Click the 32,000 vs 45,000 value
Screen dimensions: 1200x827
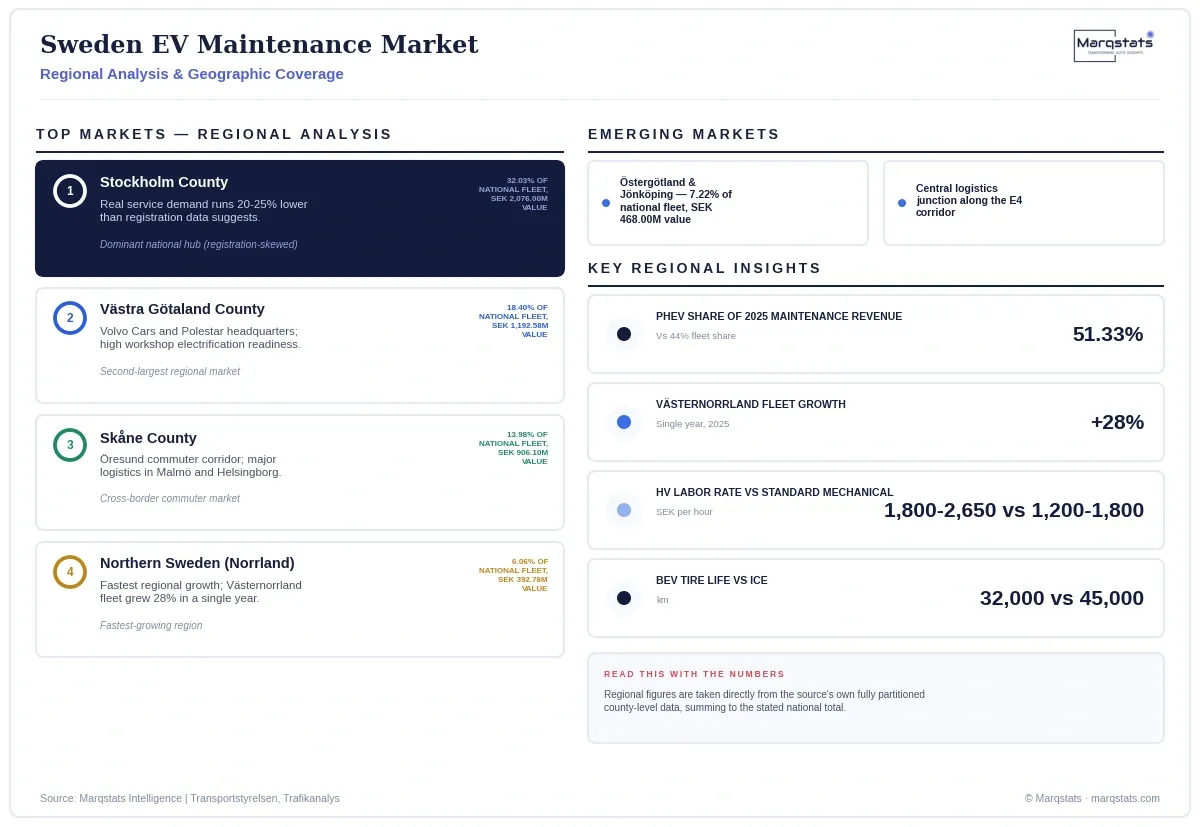pyautogui.click(x=1062, y=598)
